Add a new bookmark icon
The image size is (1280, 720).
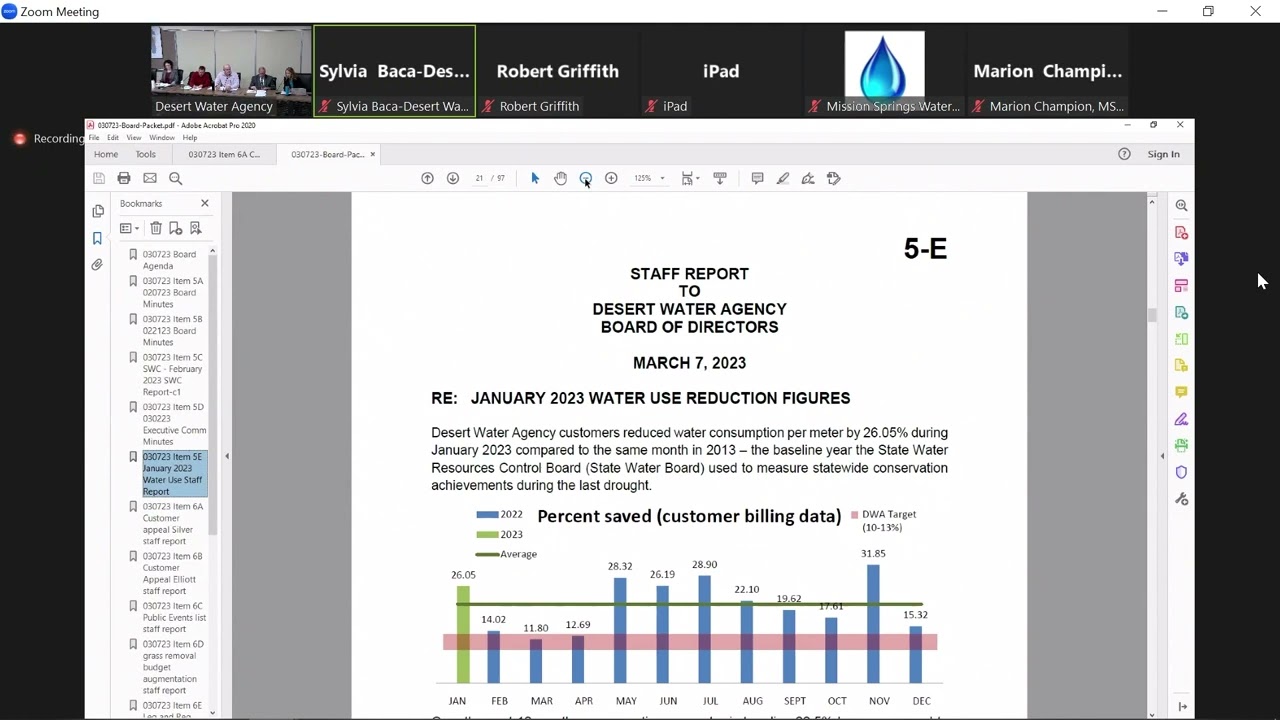(175, 228)
